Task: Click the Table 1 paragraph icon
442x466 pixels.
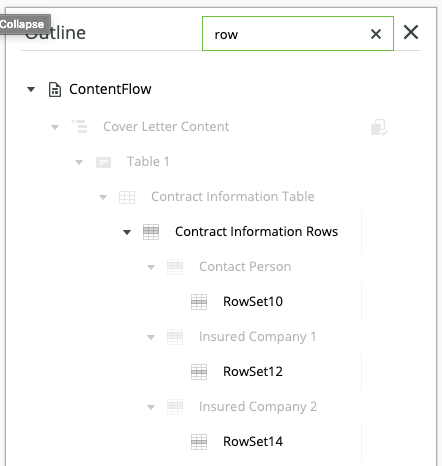Action: [103, 162]
